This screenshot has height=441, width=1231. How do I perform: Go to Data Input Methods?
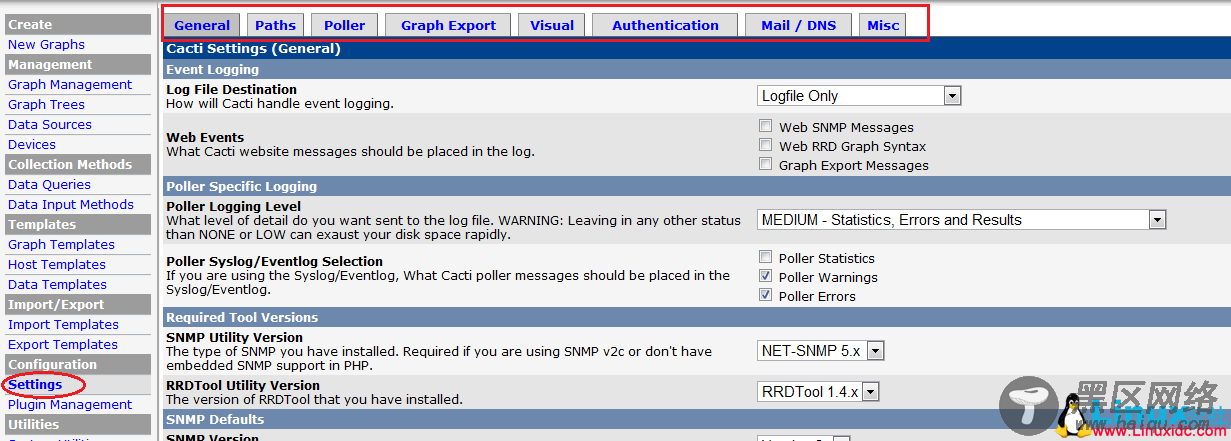pyautogui.click(x=71, y=204)
